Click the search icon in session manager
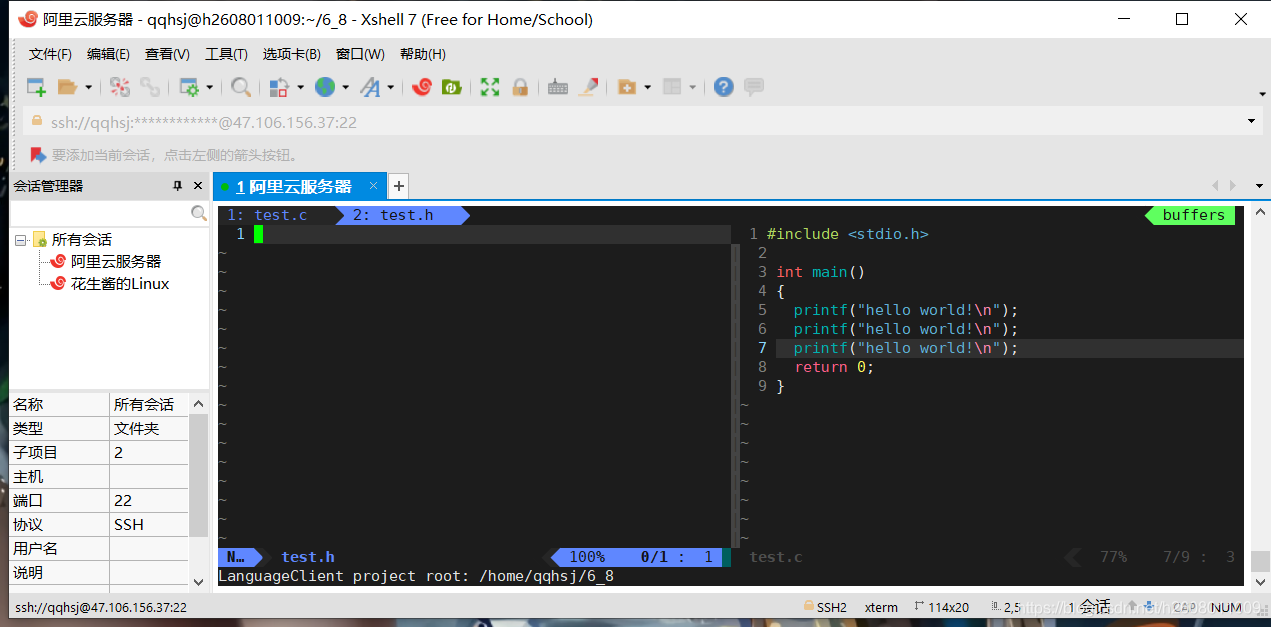The width and height of the screenshot is (1271, 627). 199,213
